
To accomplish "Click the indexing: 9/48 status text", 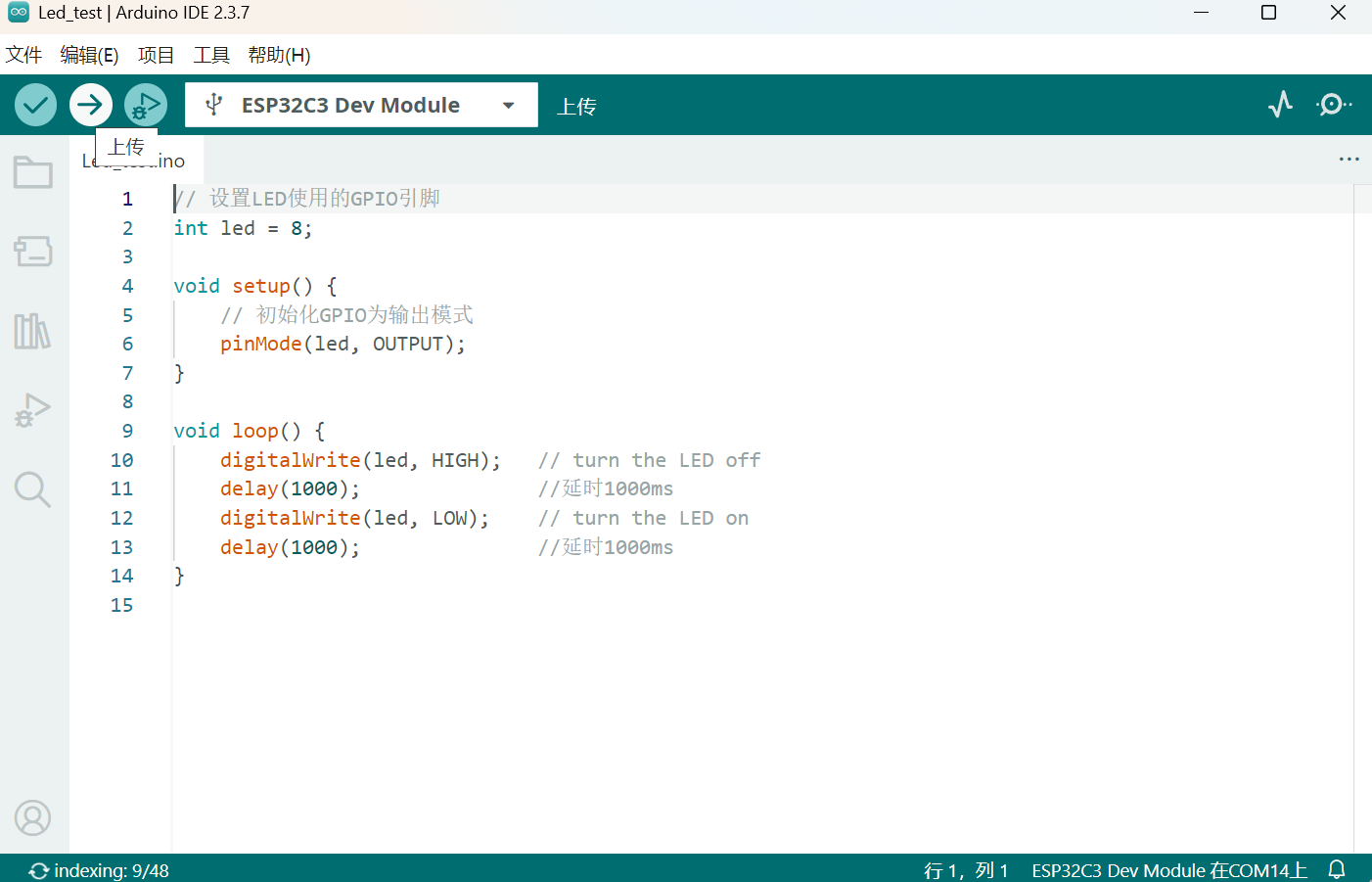I will [x=112, y=870].
